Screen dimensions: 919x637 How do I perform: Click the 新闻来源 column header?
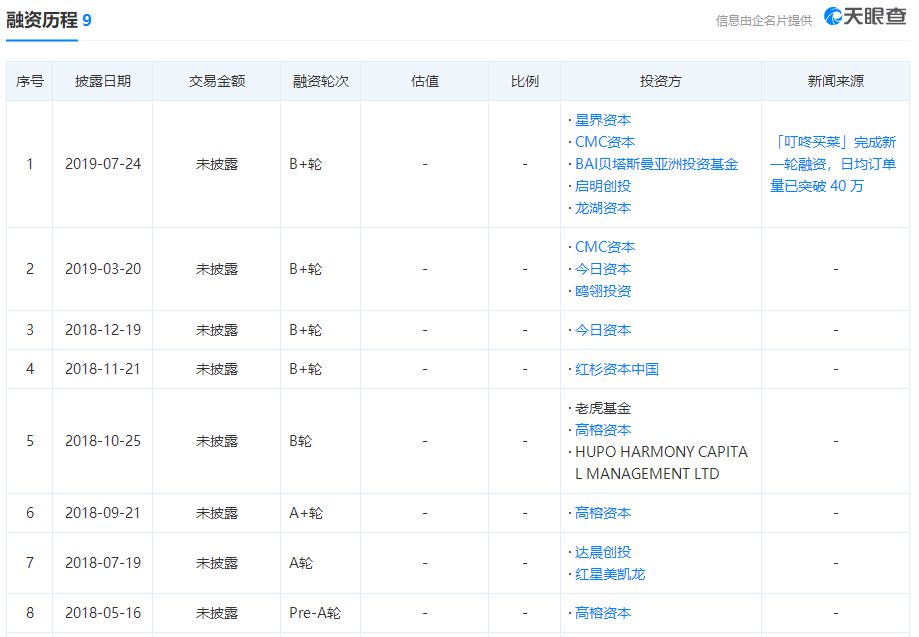click(836, 81)
